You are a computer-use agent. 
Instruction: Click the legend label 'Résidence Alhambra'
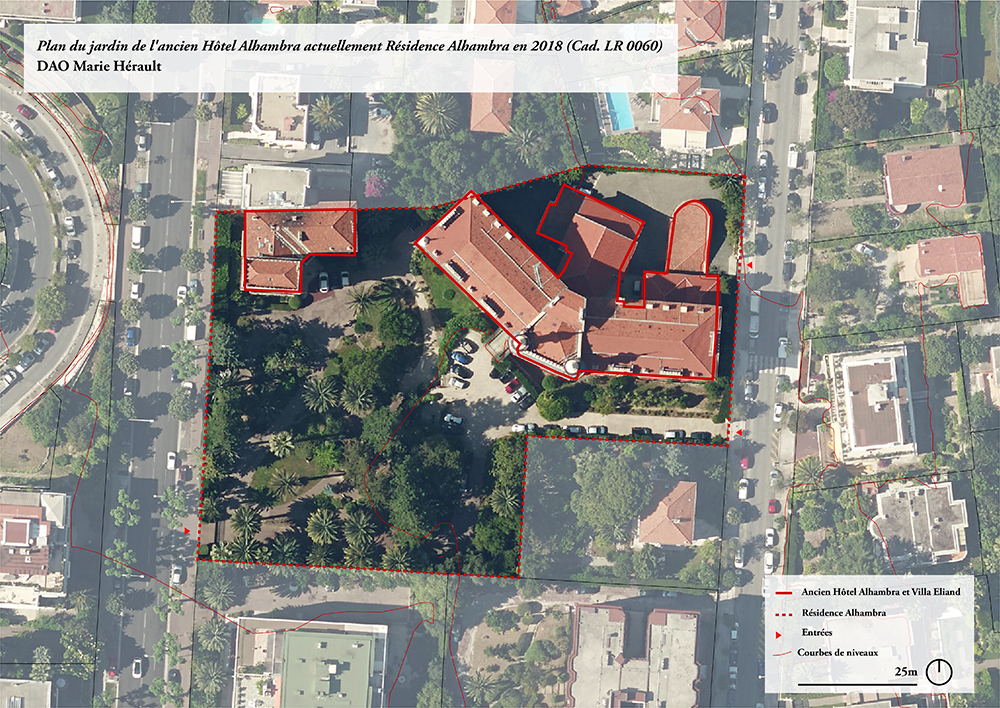tap(844, 613)
